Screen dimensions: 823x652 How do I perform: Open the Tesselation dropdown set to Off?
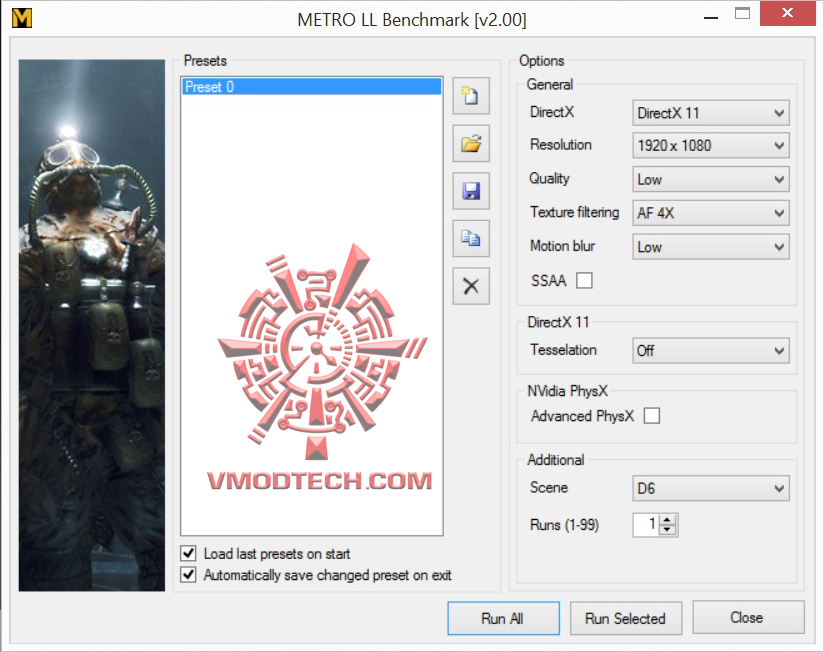click(711, 351)
